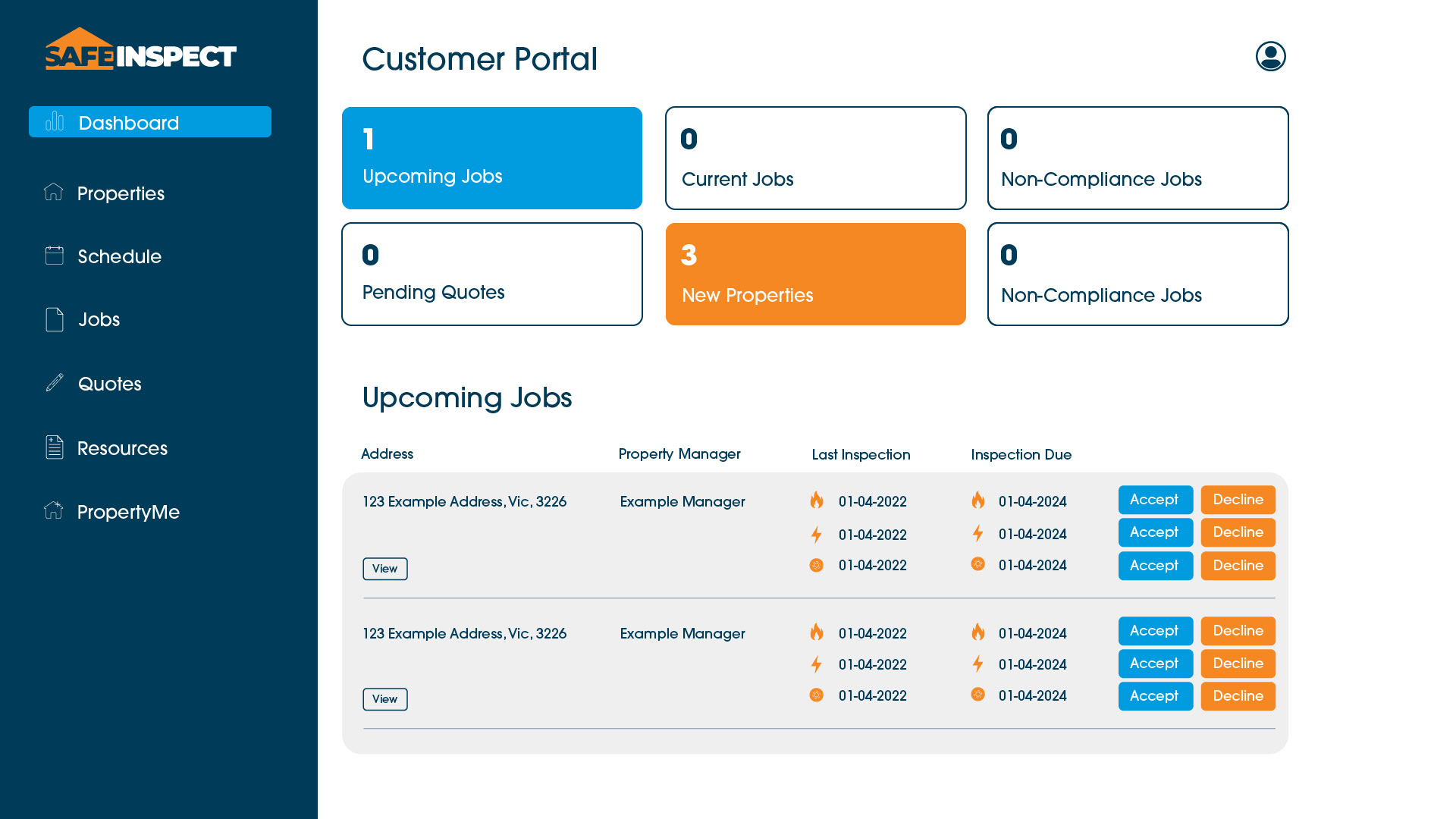
Task: Click View on the second property
Action: tap(384, 699)
